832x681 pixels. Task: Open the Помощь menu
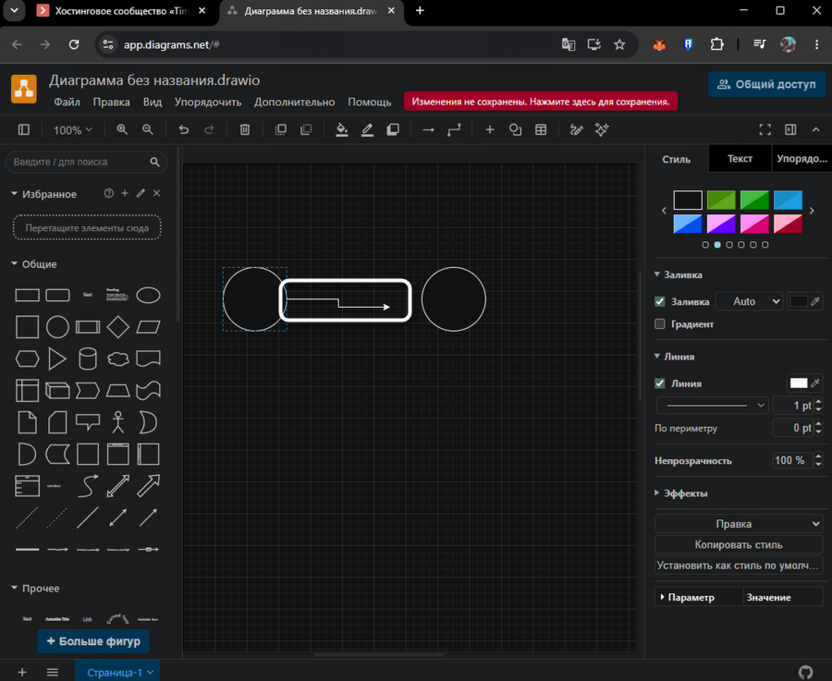coord(369,102)
